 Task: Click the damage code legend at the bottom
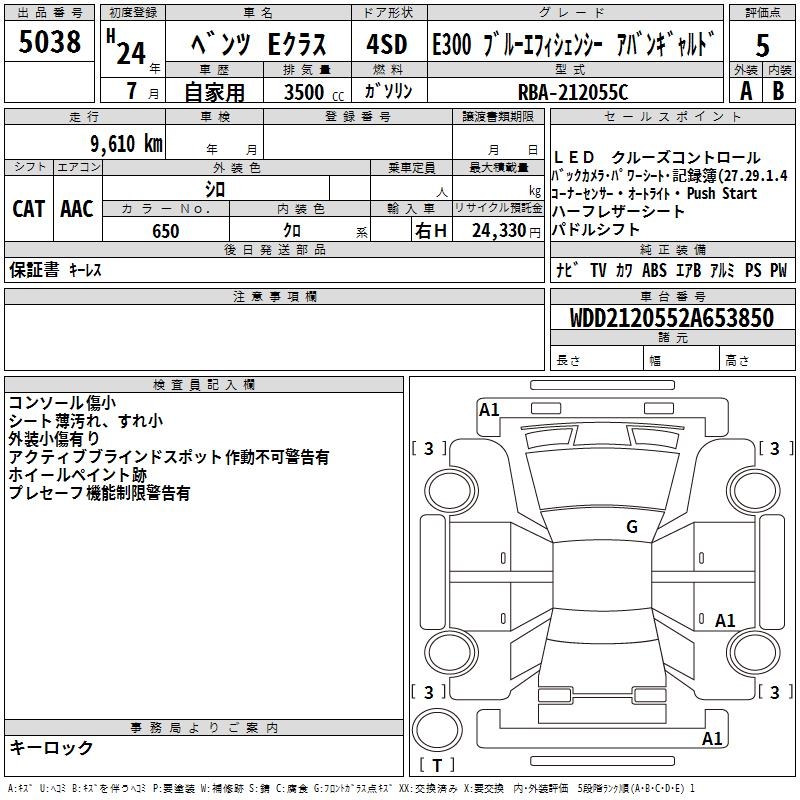click(351, 789)
